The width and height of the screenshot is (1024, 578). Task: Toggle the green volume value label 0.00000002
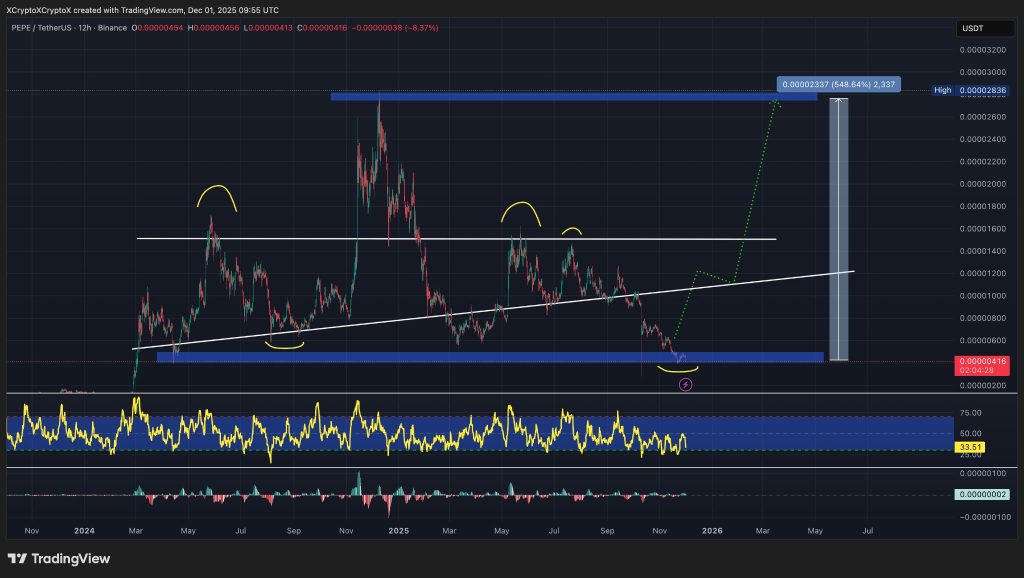click(981, 493)
